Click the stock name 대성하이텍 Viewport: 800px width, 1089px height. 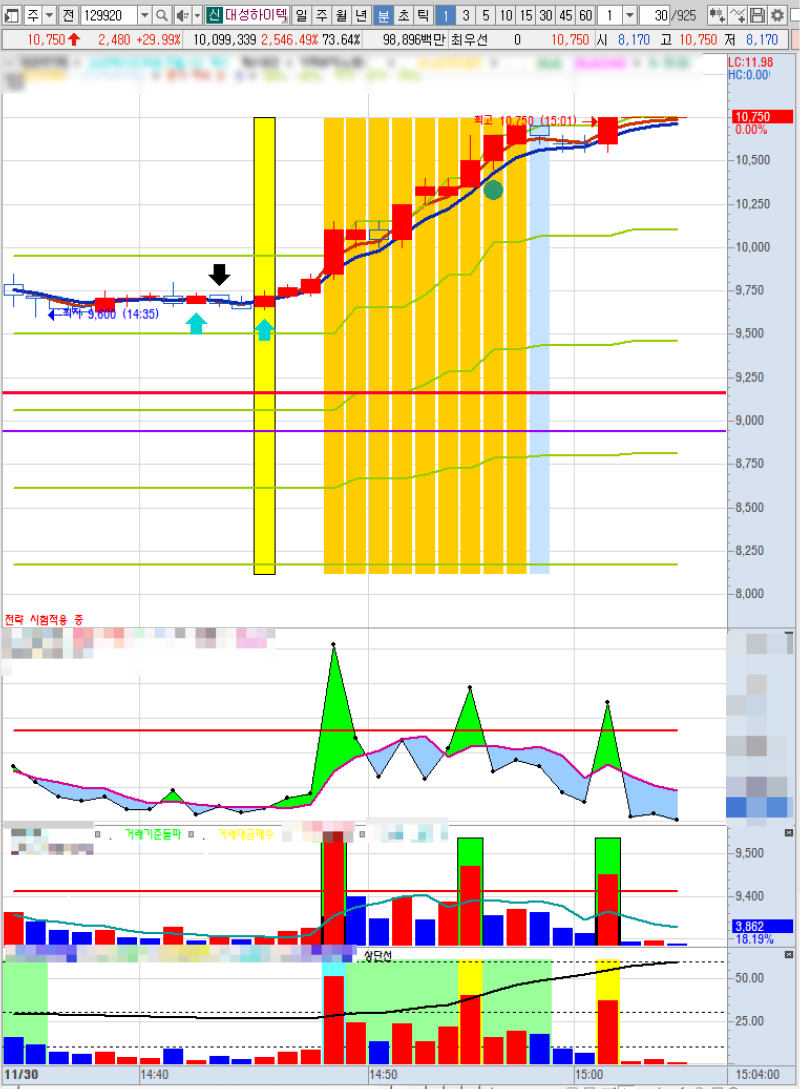(x=256, y=15)
